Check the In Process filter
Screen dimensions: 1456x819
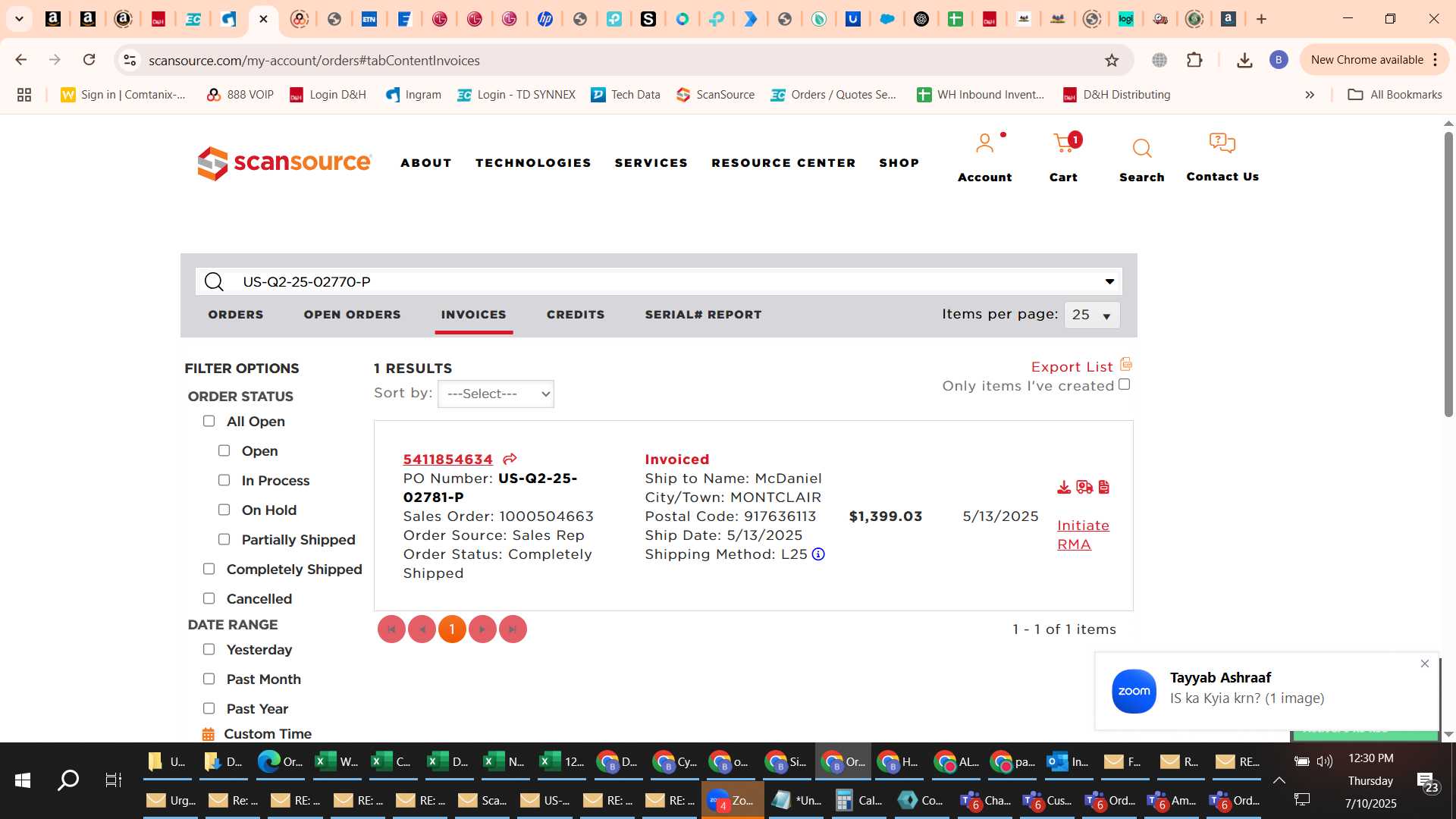(224, 480)
